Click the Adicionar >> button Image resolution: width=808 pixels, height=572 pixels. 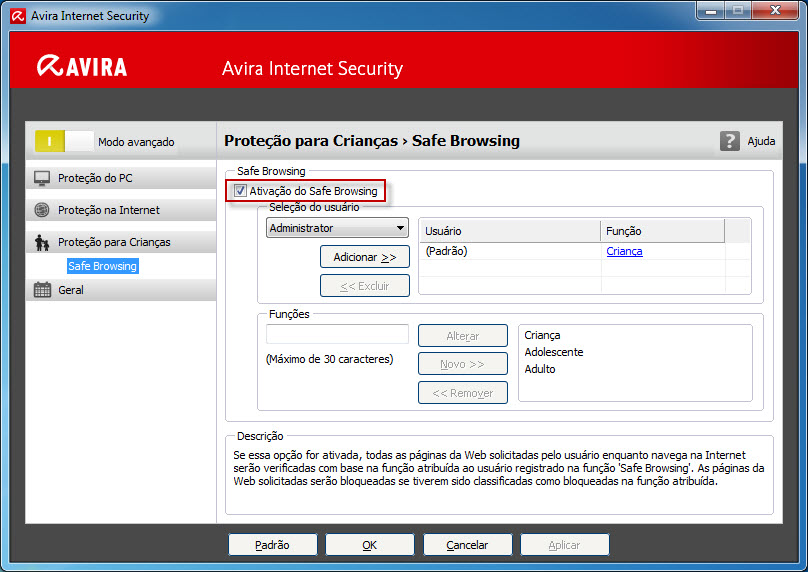tap(365, 257)
